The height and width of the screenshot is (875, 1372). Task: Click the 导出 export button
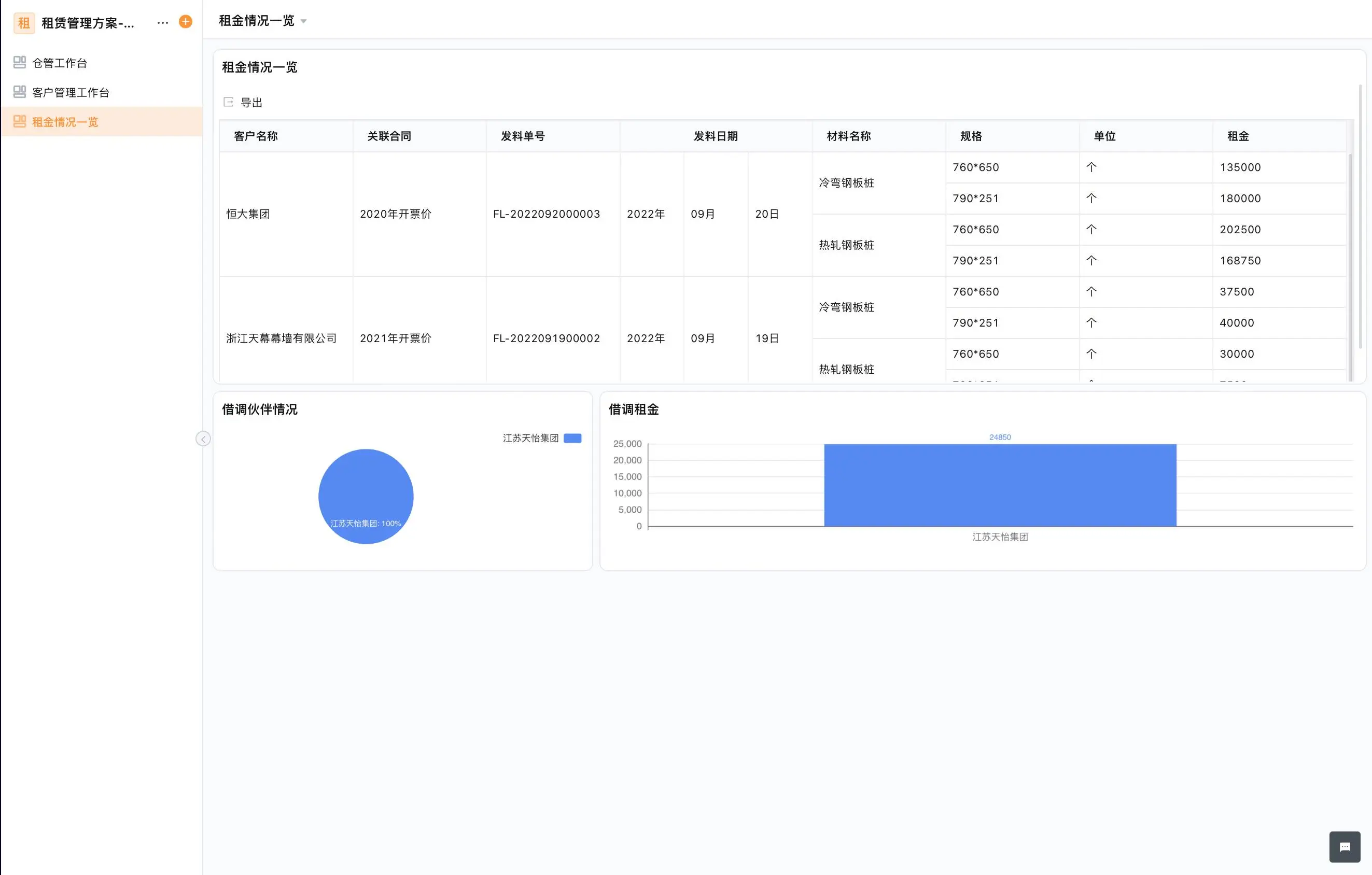[250, 103]
